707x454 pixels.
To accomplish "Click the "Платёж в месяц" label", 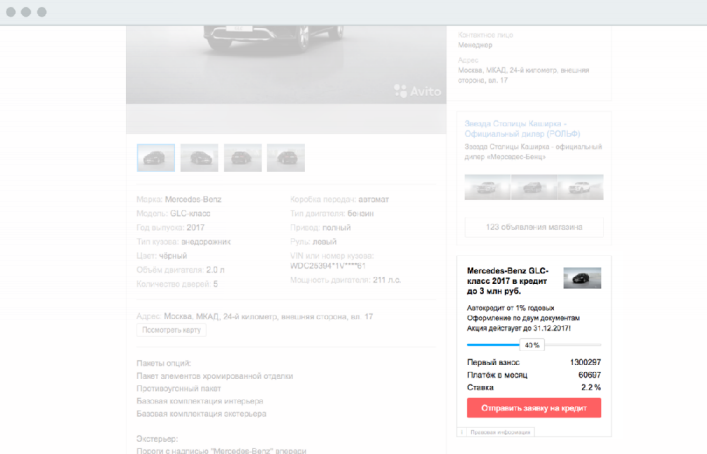I will 497,375.
